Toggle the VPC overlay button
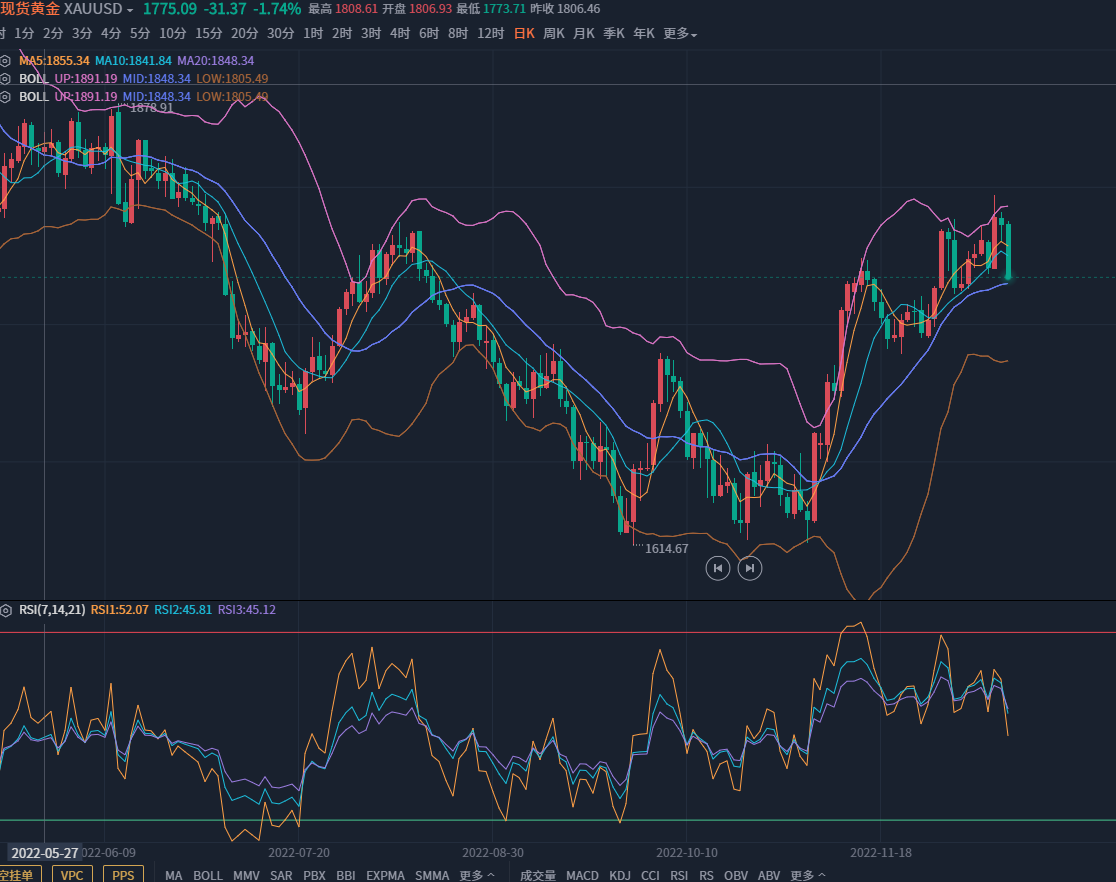 click(72, 875)
